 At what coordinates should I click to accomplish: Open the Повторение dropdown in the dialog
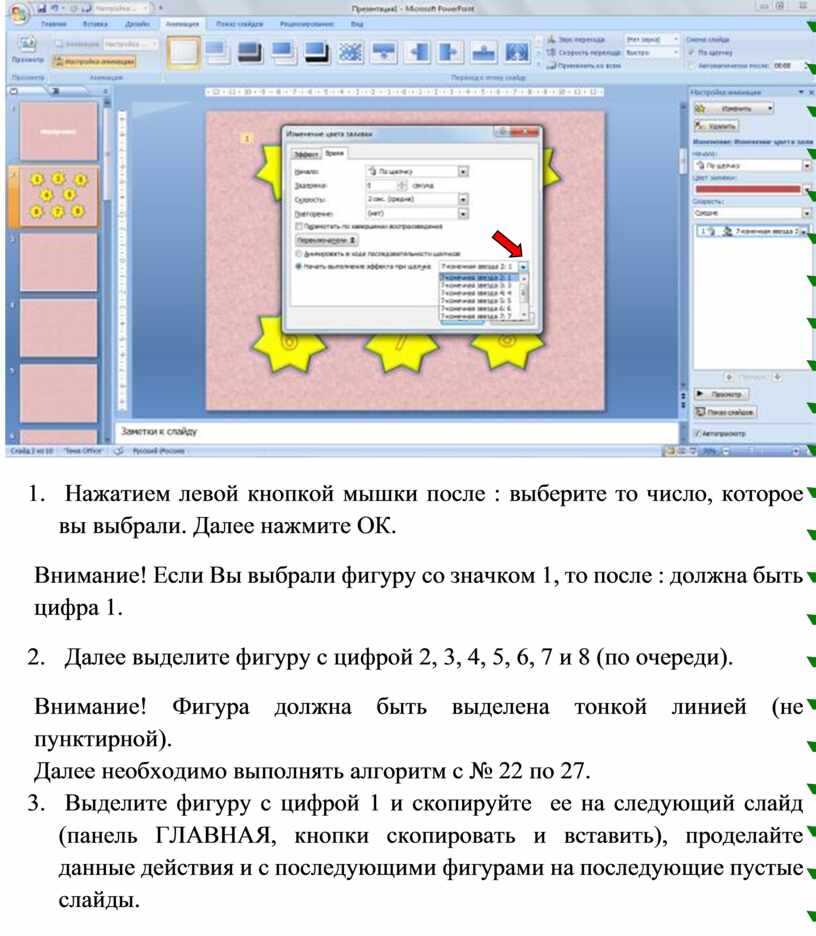[x=463, y=213]
